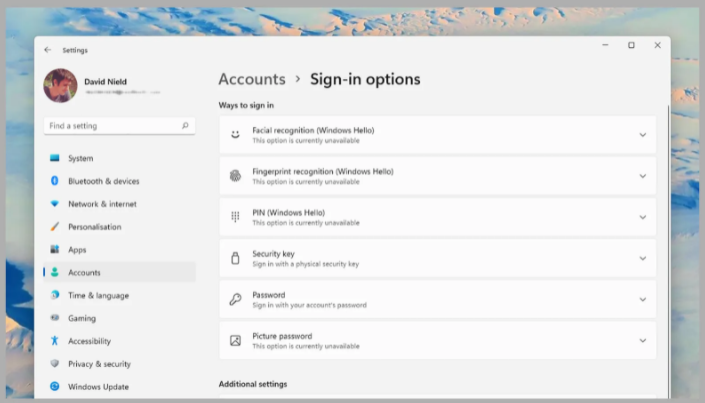
Task: Click the Personalisation paintbrush icon
Action: click(54, 227)
